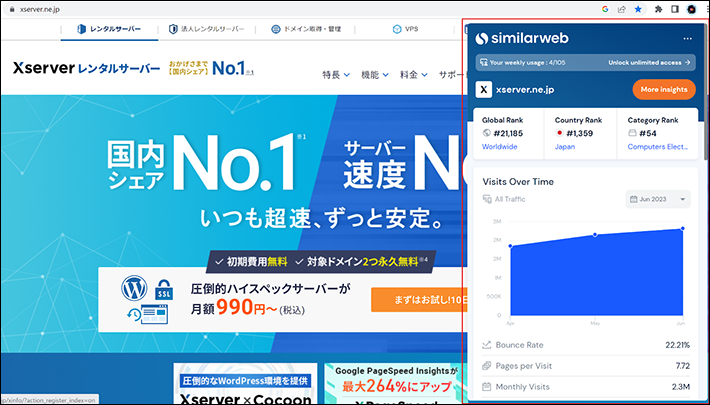Expand the 料金 menu
This screenshot has width=710, height=405.
413,75
